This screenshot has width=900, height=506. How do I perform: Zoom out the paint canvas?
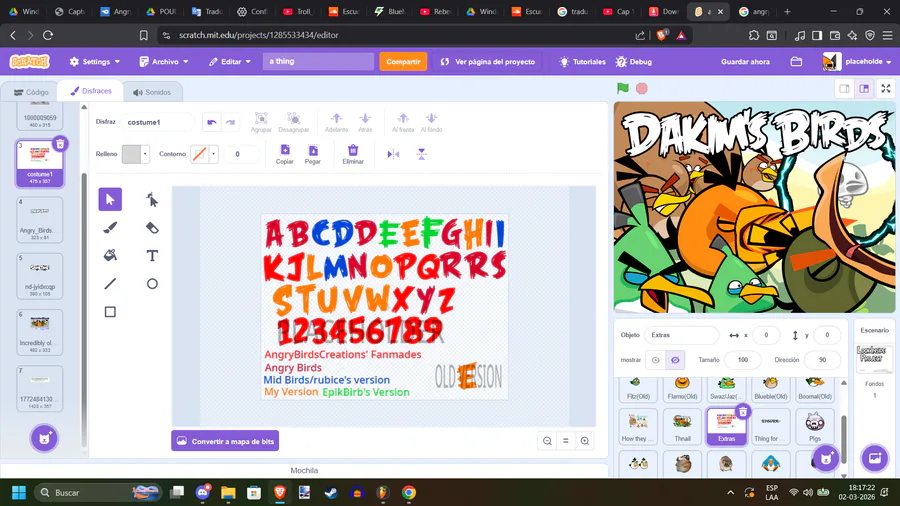click(547, 441)
